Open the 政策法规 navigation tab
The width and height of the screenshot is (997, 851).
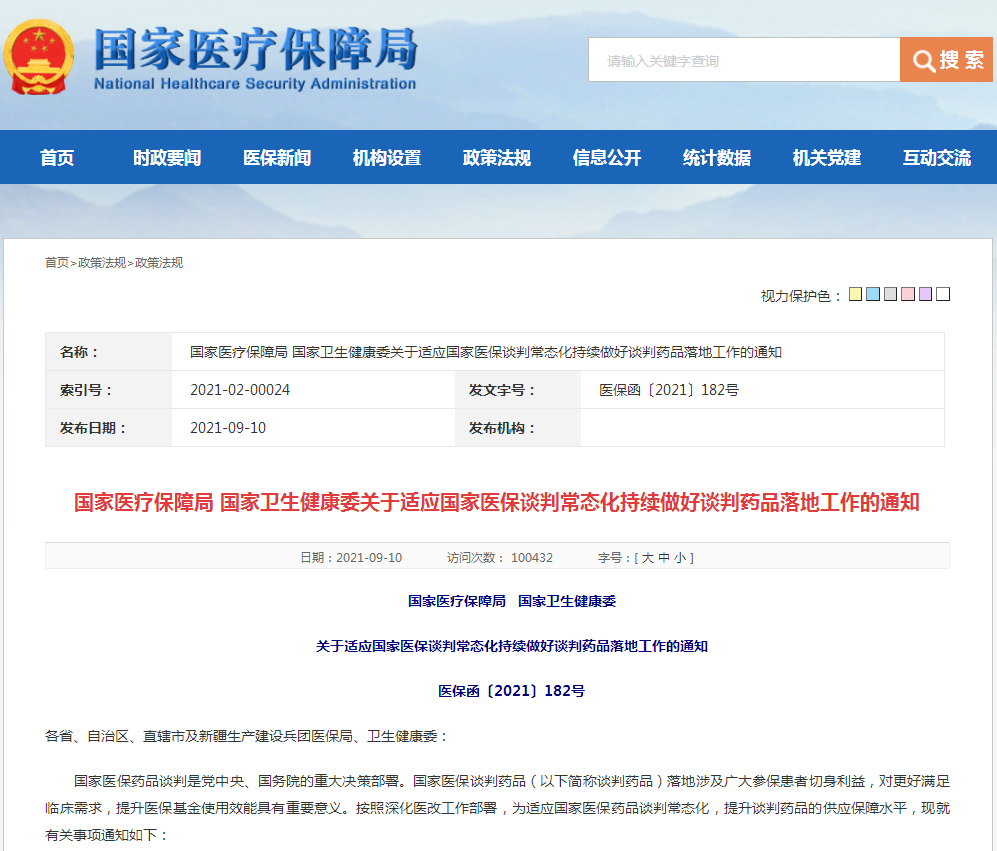point(497,158)
